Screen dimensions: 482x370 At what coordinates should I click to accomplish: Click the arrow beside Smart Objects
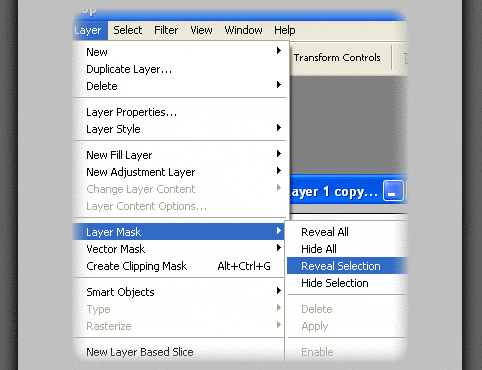pos(279,290)
